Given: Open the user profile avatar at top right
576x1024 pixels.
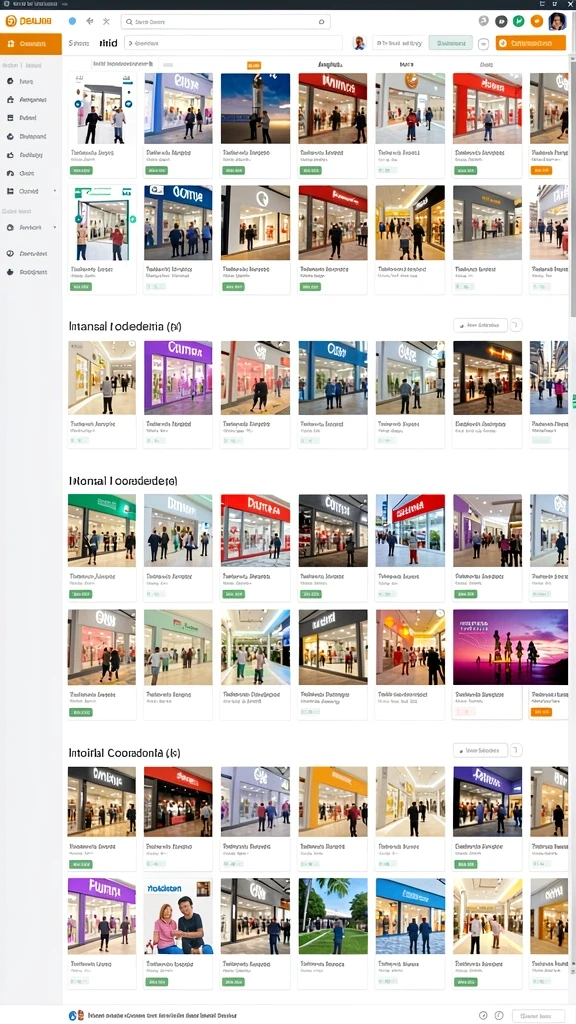Looking at the screenshot, I should (x=557, y=22).
